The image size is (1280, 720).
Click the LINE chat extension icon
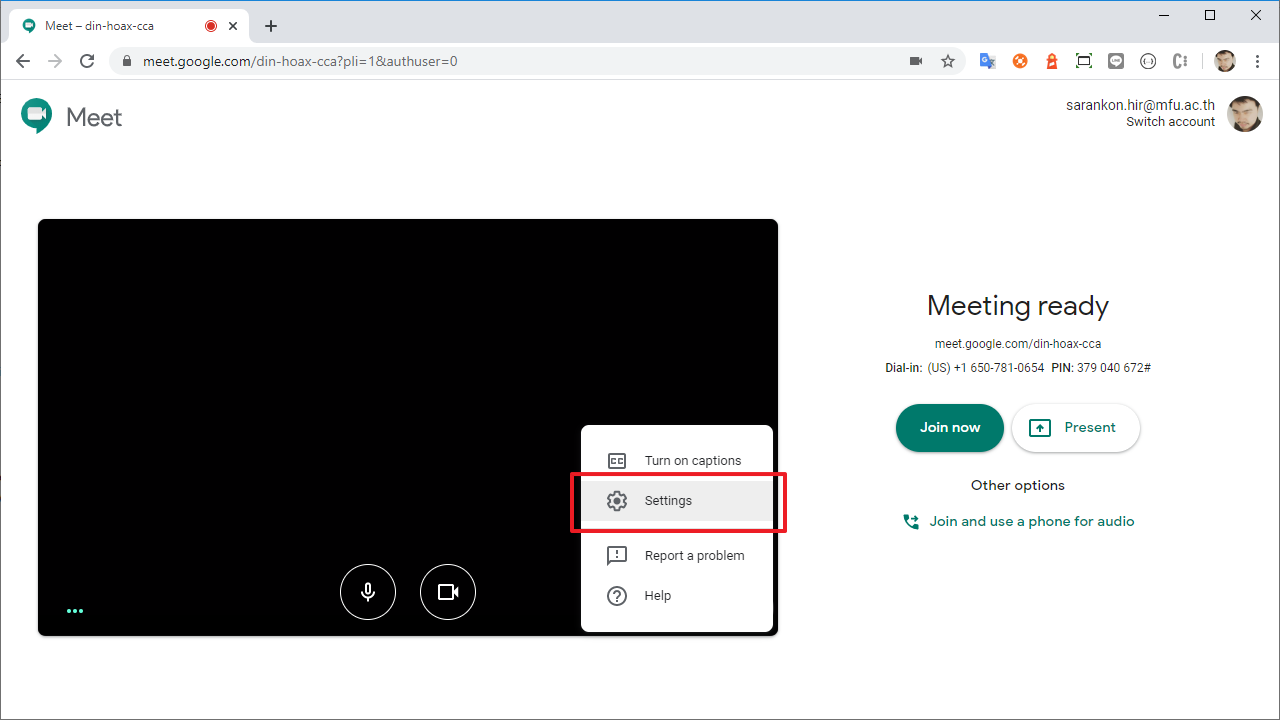pos(1116,61)
